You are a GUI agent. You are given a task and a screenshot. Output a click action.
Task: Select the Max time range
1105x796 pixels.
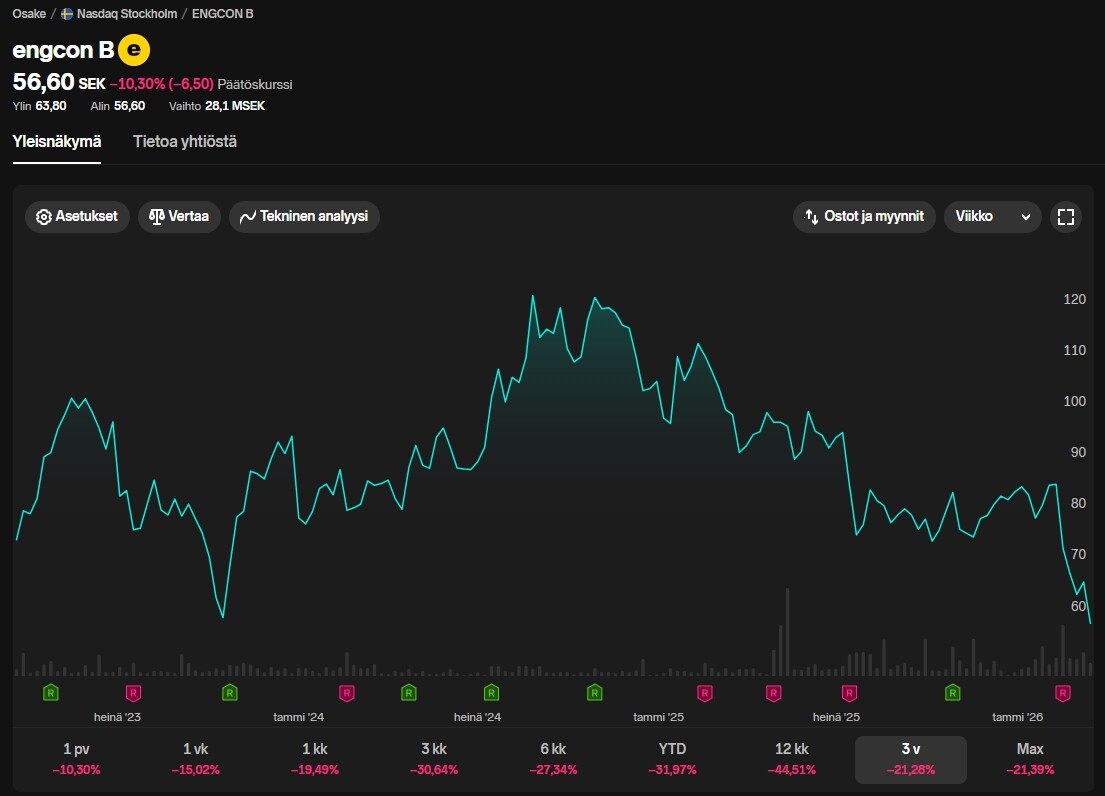point(1029,759)
